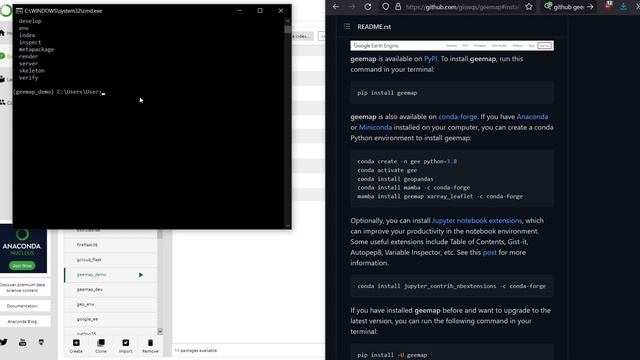Click the Anaconda Navigator logo
The image size is (640, 360).
pos(6,11)
